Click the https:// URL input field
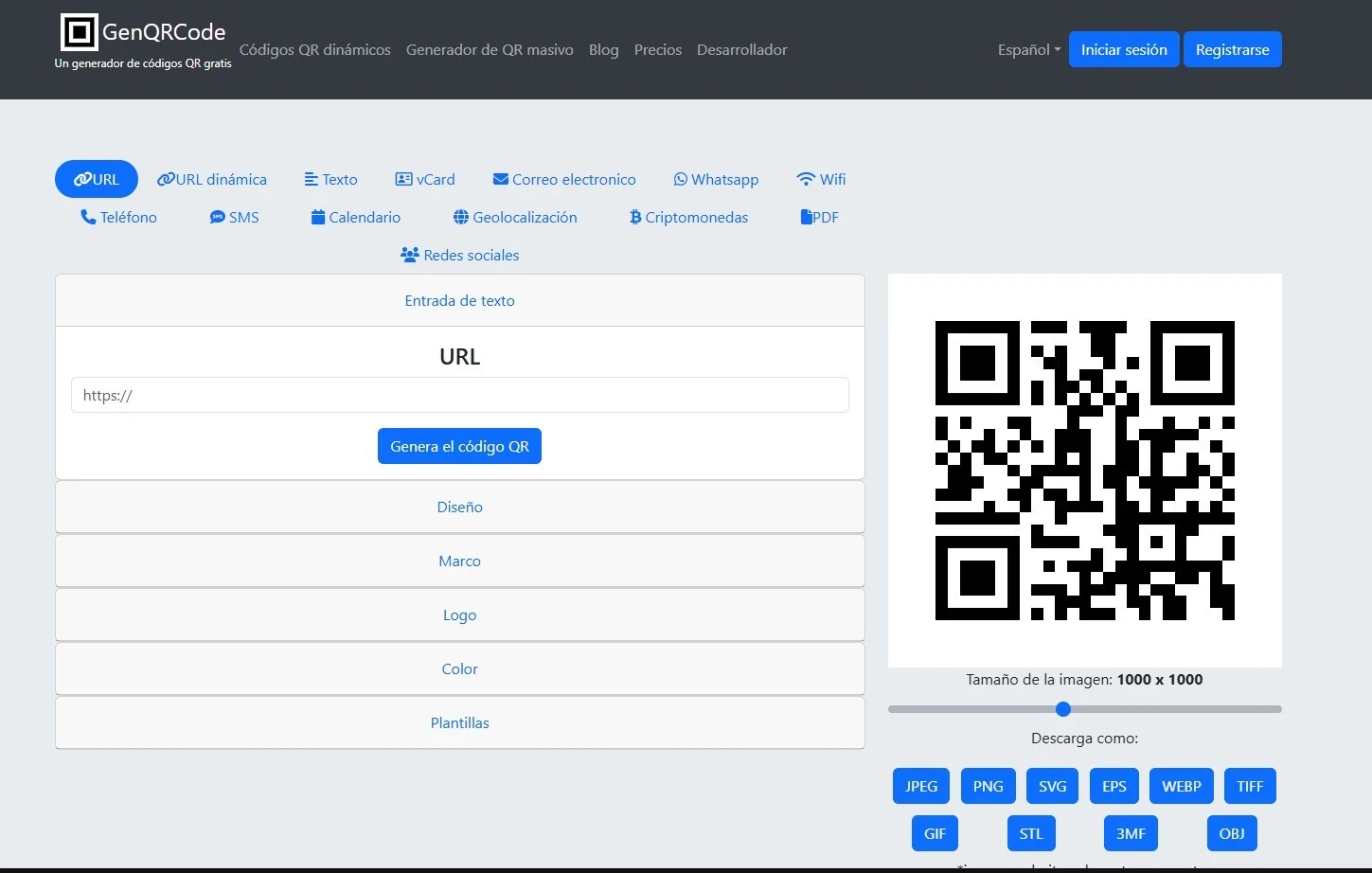The width and height of the screenshot is (1372, 873). 459,396
